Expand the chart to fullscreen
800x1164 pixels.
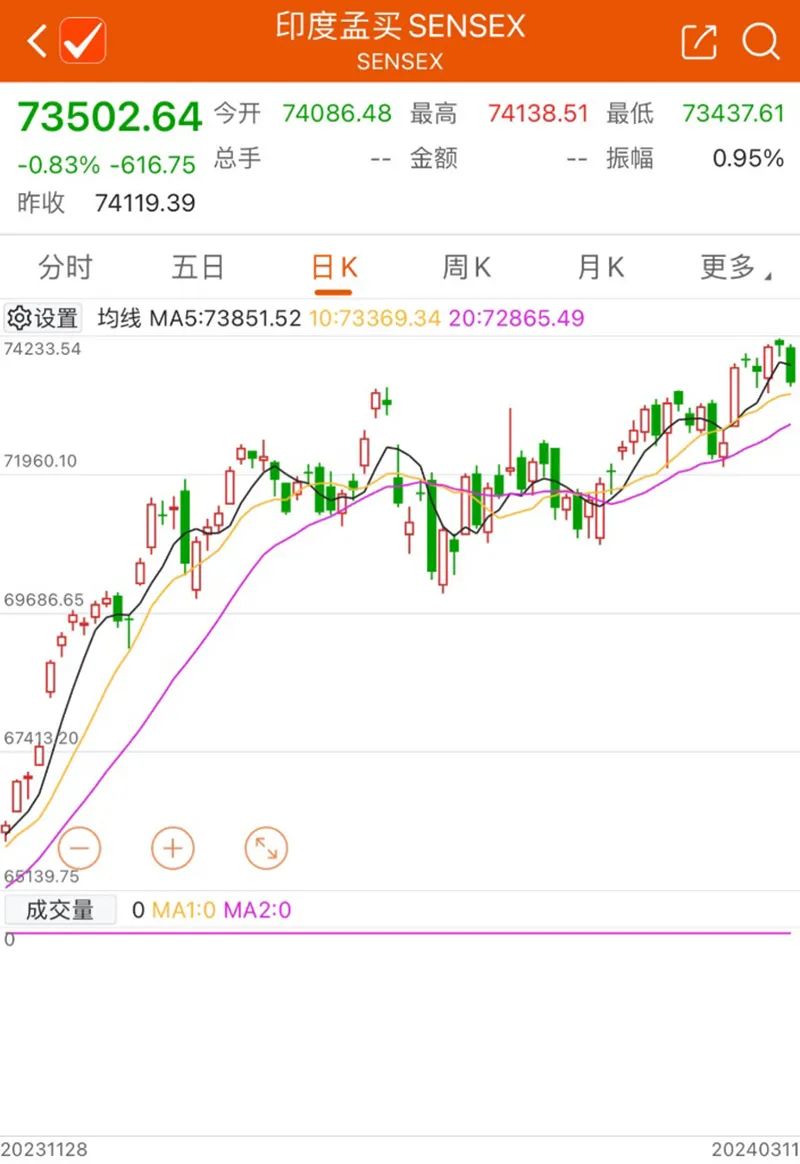266,848
